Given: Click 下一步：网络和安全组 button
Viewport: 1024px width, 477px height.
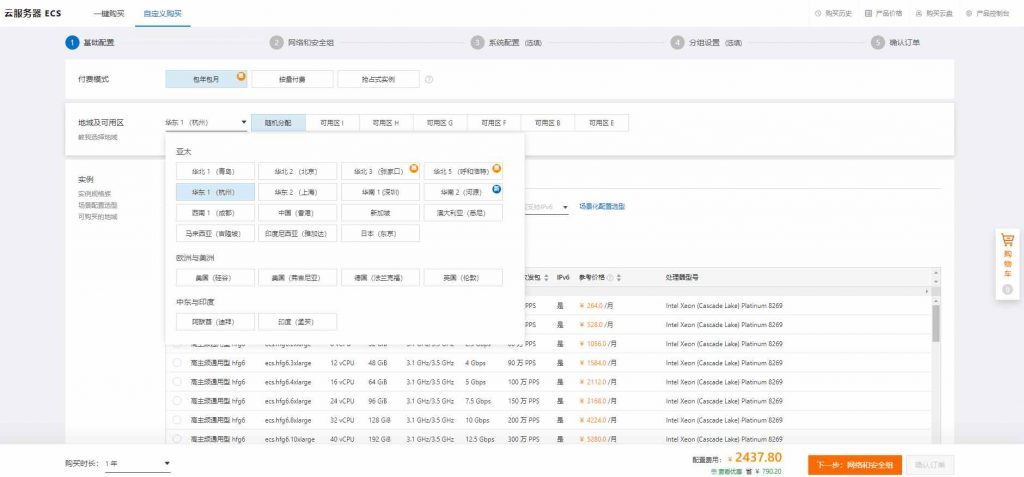Looking at the screenshot, I should [x=855, y=465].
